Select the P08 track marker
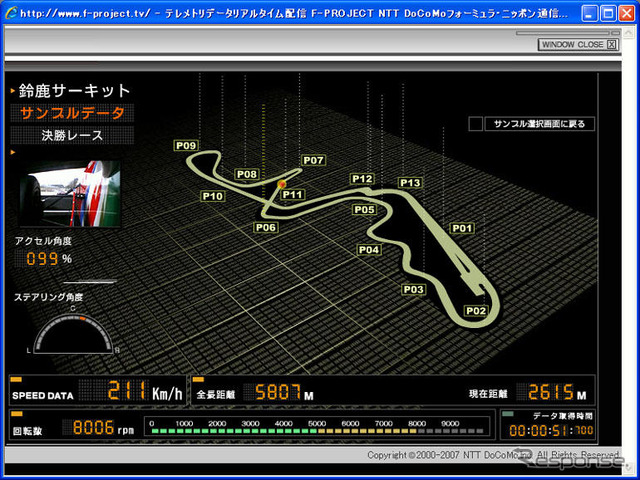The width and height of the screenshot is (640, 480). coord(247,175)
